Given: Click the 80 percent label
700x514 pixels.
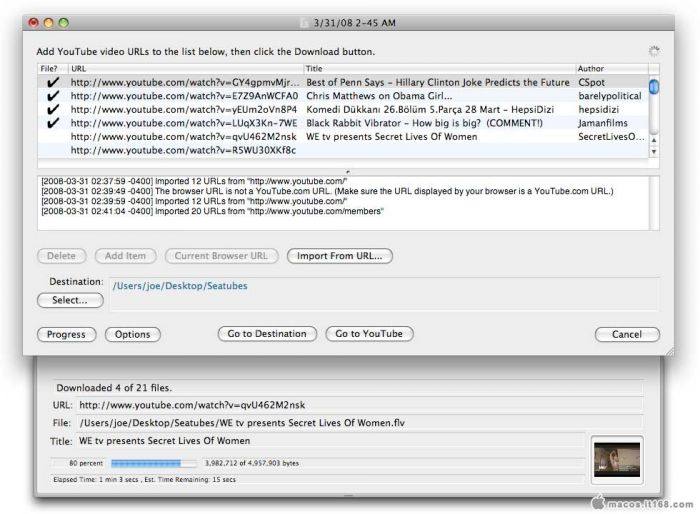Looking at the screenshot, I should [x=86, y=463].
